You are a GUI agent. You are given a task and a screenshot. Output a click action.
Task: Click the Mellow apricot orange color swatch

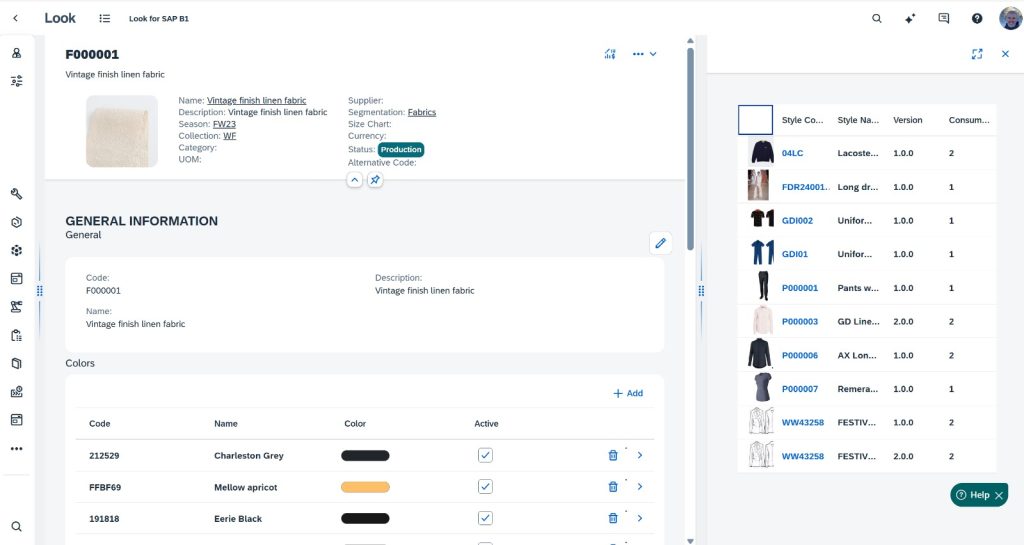tap(365, 487)
